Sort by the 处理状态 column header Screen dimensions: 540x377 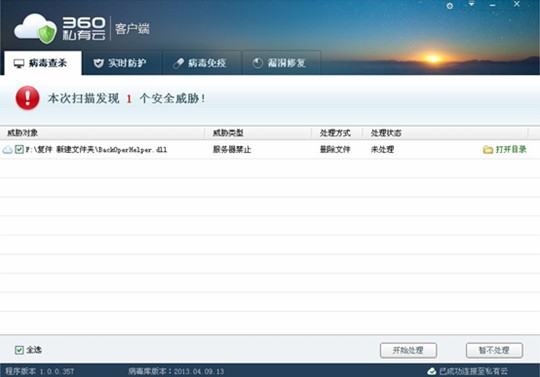445,133
